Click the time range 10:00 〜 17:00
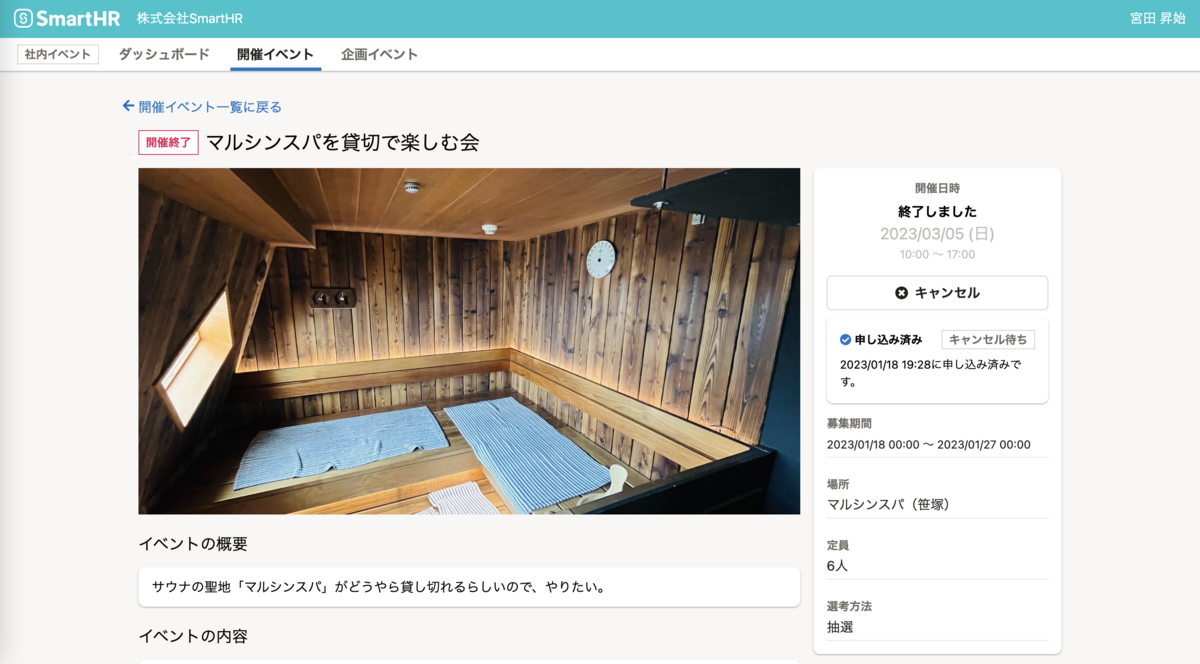The image size is (1200, 664). 937,254
